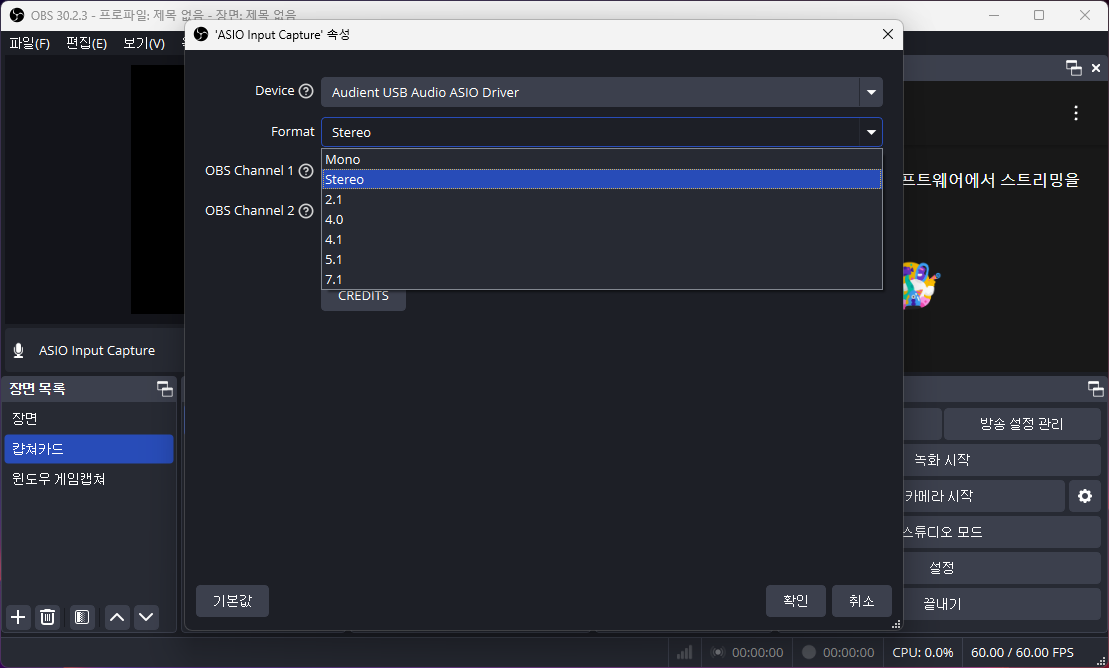Choose 7.1 format option

tap(602, 279)
